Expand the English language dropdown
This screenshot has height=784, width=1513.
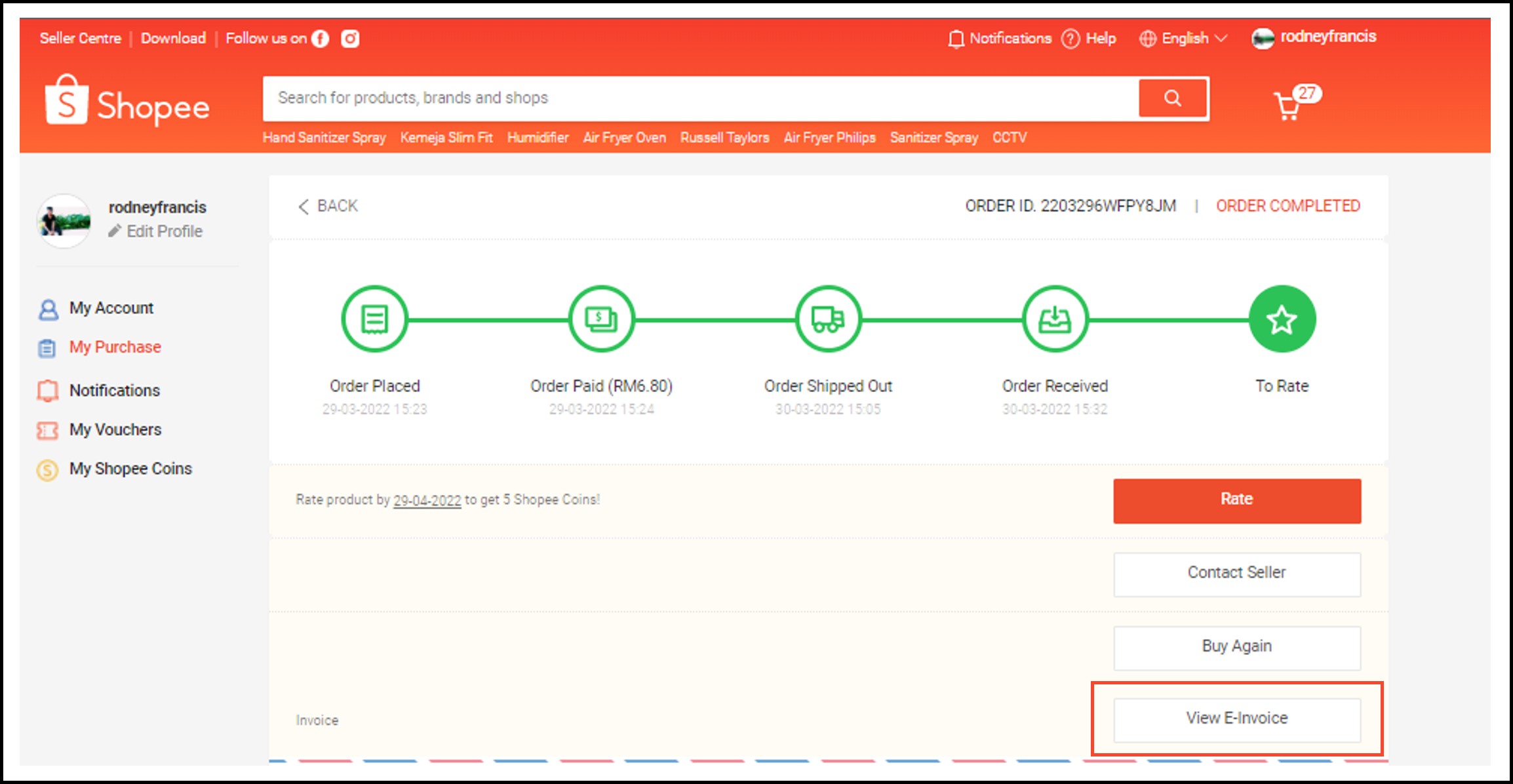(1185, 38)
